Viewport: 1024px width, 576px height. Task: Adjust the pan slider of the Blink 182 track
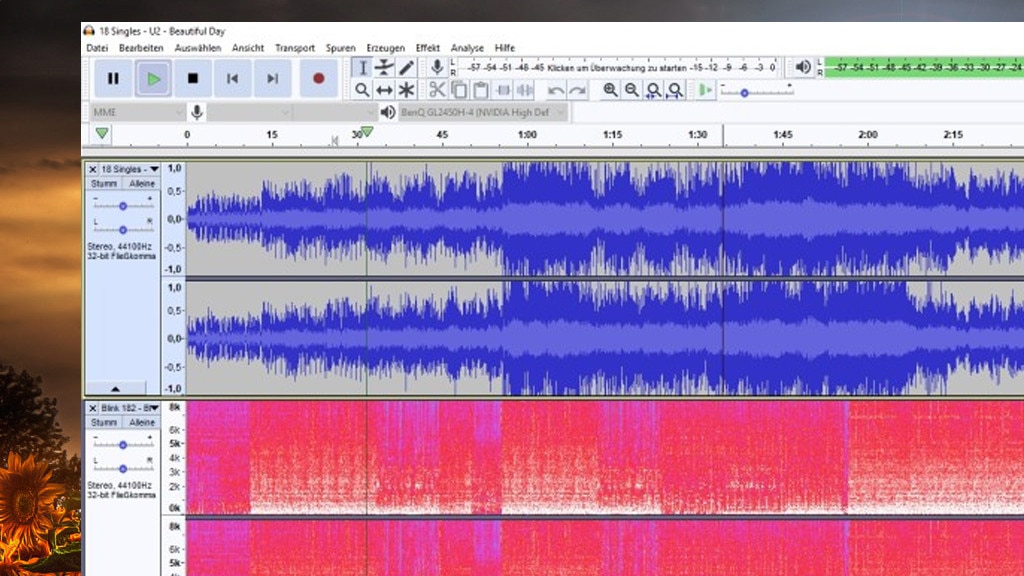(123, 468)
